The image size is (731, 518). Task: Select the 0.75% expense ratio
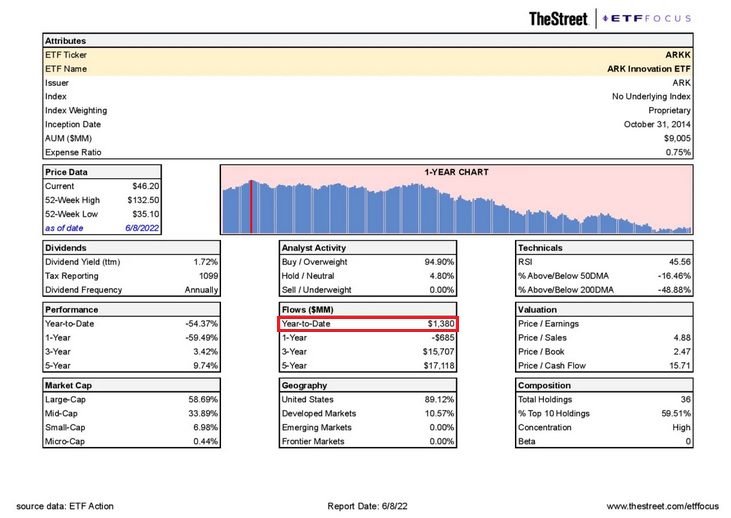coord(678,152)
